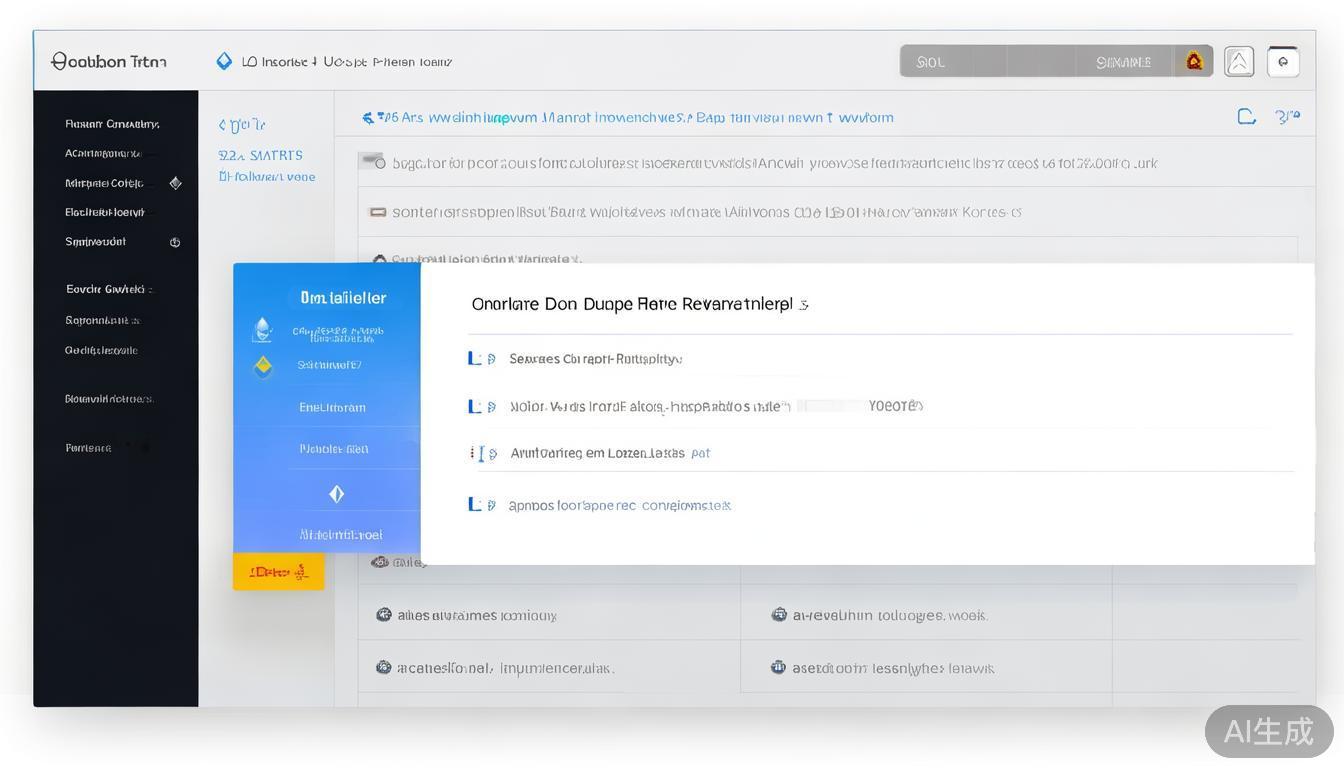Click the blue diamond logo in header
The height and width of the screenshot is (768, 1344).
pos(224,61)
